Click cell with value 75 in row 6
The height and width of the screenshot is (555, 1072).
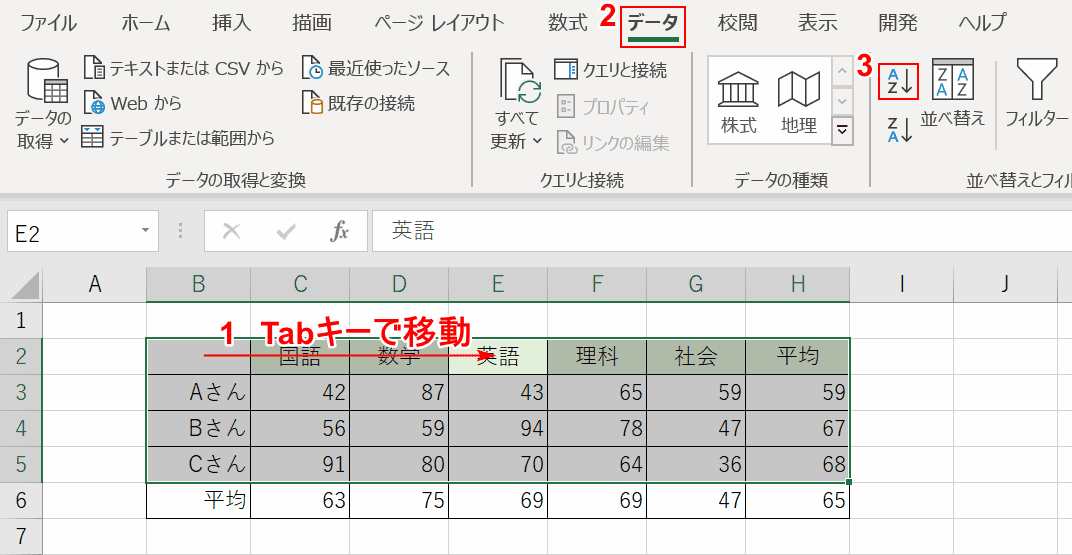[x=399, y=500]
